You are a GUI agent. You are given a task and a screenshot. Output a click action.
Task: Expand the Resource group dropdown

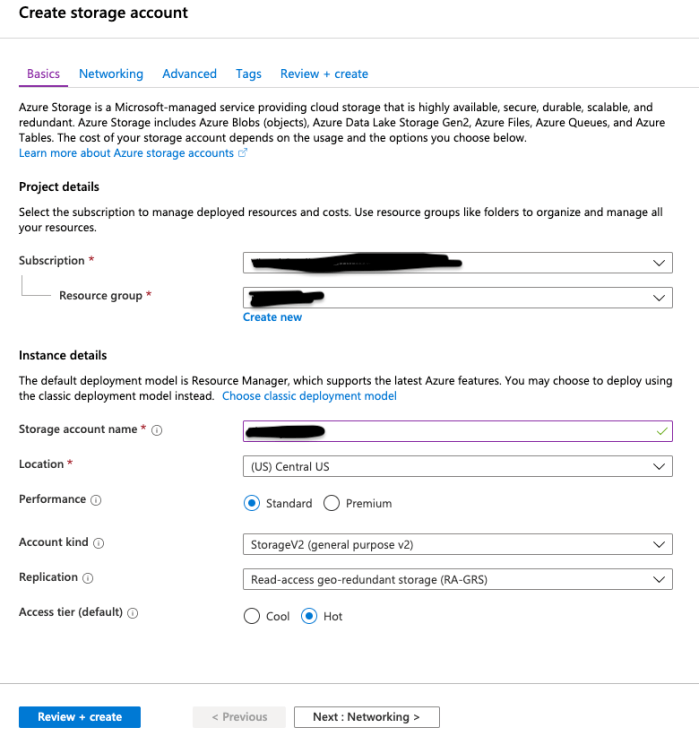point(457,297)
